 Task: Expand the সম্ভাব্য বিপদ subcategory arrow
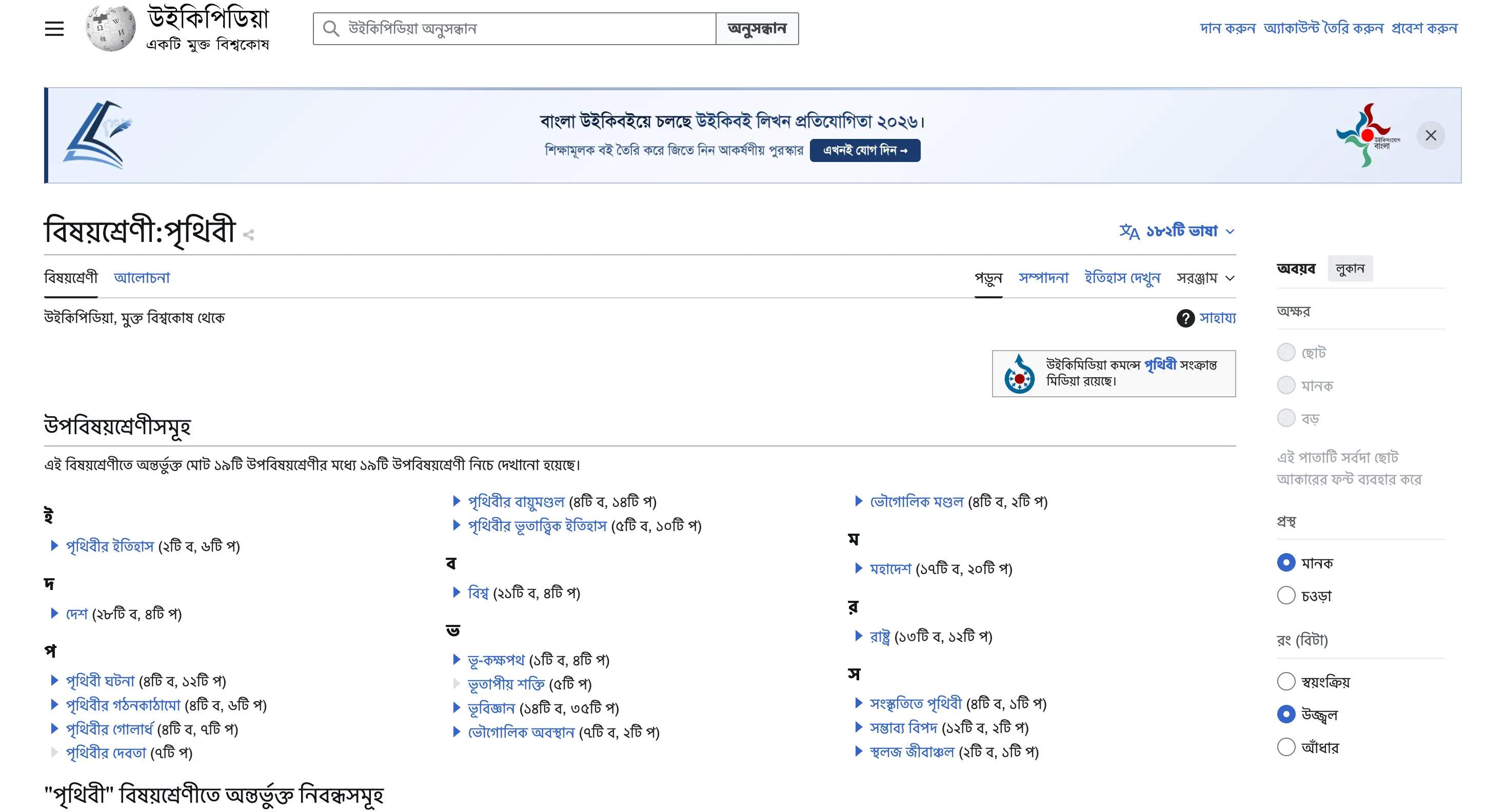tap(858, 727)
